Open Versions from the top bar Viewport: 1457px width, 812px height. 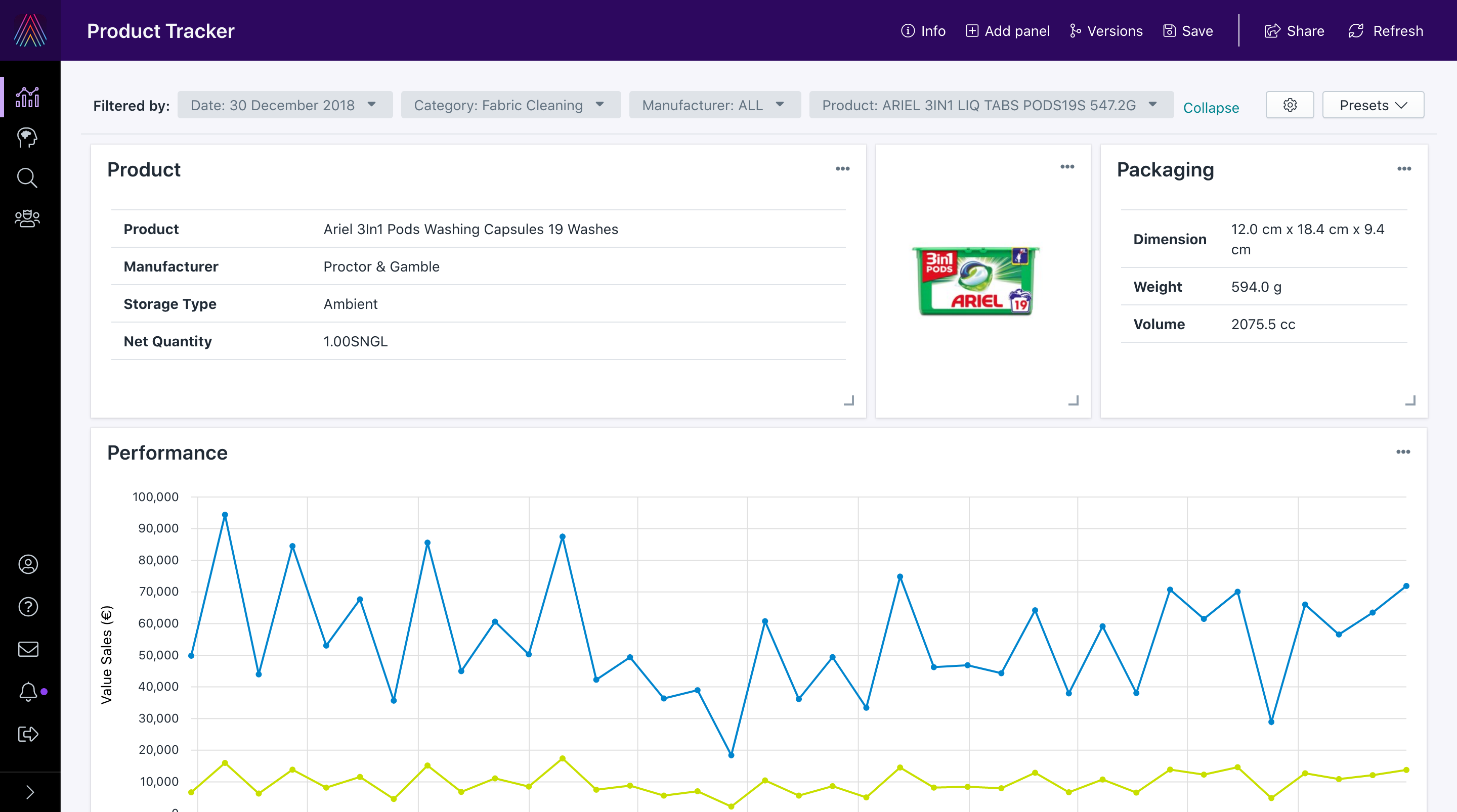[x=1105, y=31]
